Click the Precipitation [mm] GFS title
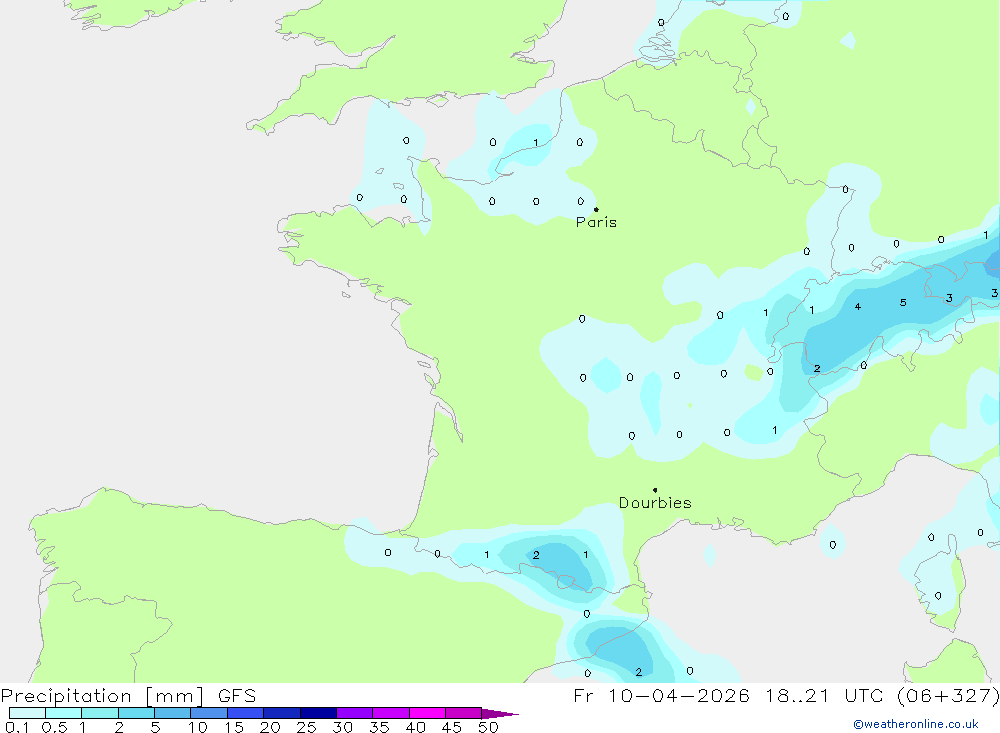Viewport: 1000px width, 733px height. (128, 695)
